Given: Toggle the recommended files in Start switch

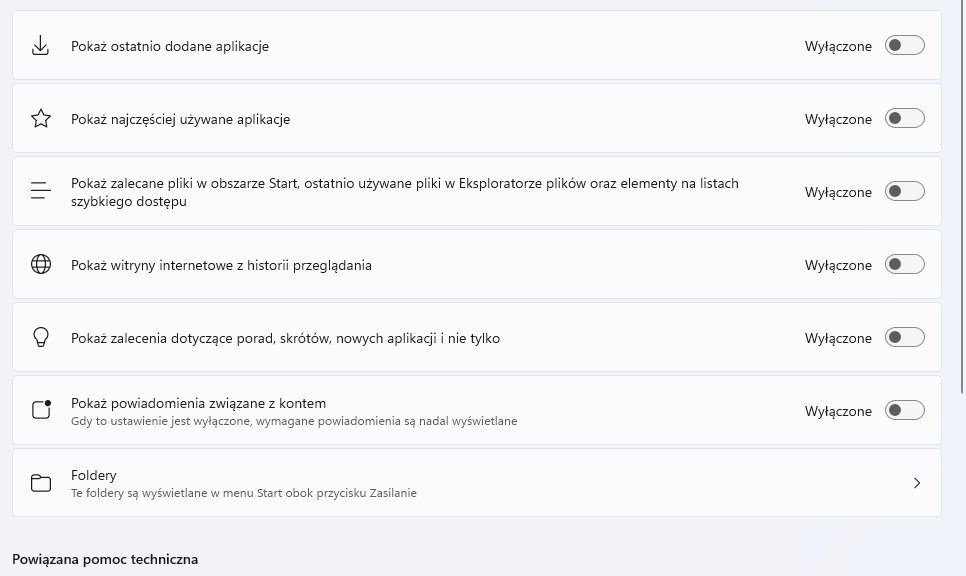Looking at the screenshot, I should click(904, 192).
